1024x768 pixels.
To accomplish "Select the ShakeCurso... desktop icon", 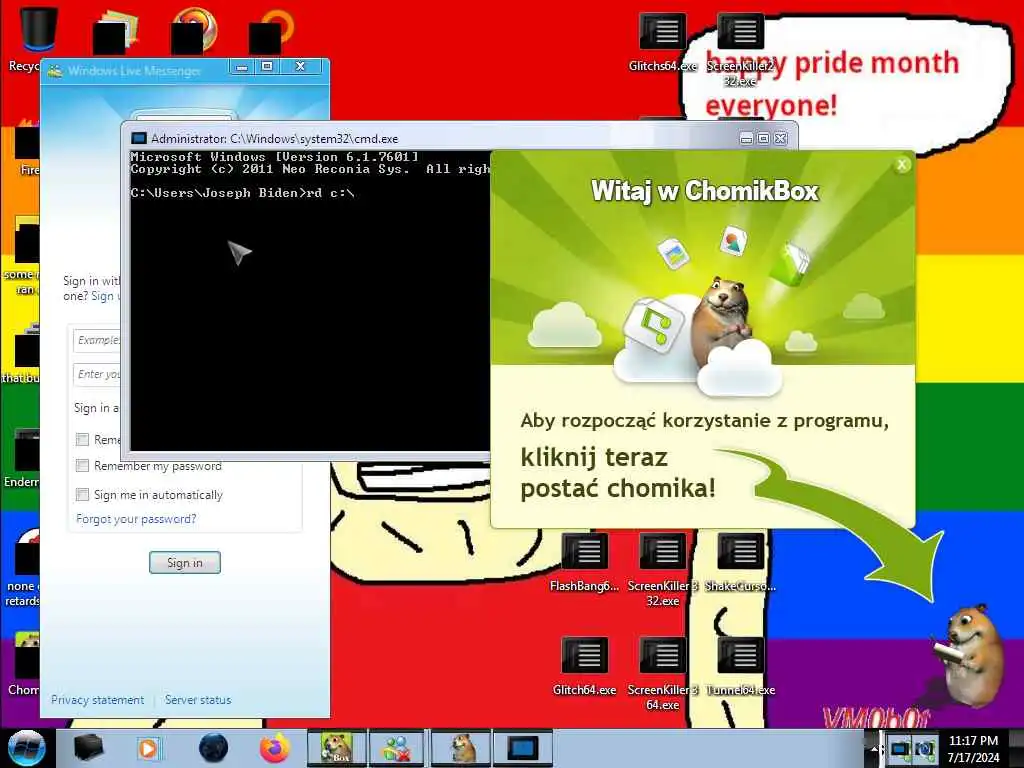I will [x=740, y=563].
